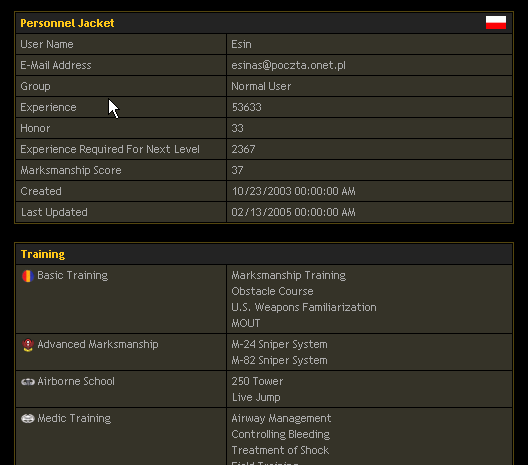Click the Basic Training label

coord(73,275)
